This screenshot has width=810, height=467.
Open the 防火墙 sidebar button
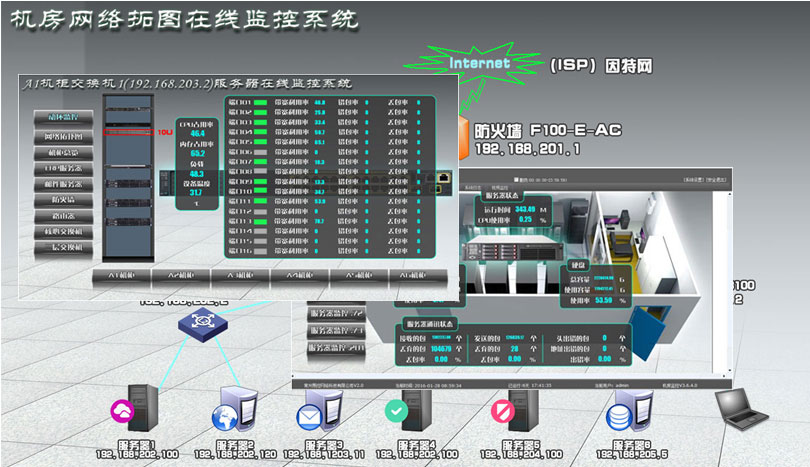coord(64,200)
